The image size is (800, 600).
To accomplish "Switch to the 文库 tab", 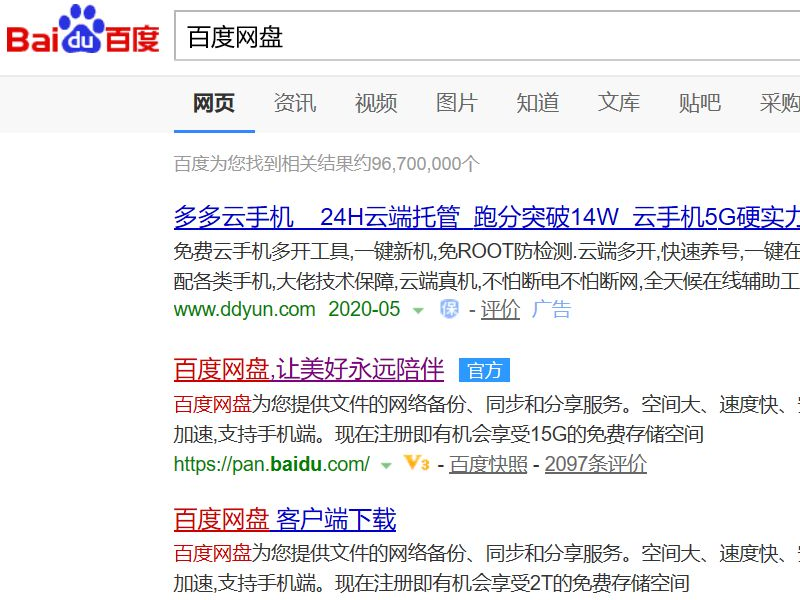I will click(x=618, y=103).
